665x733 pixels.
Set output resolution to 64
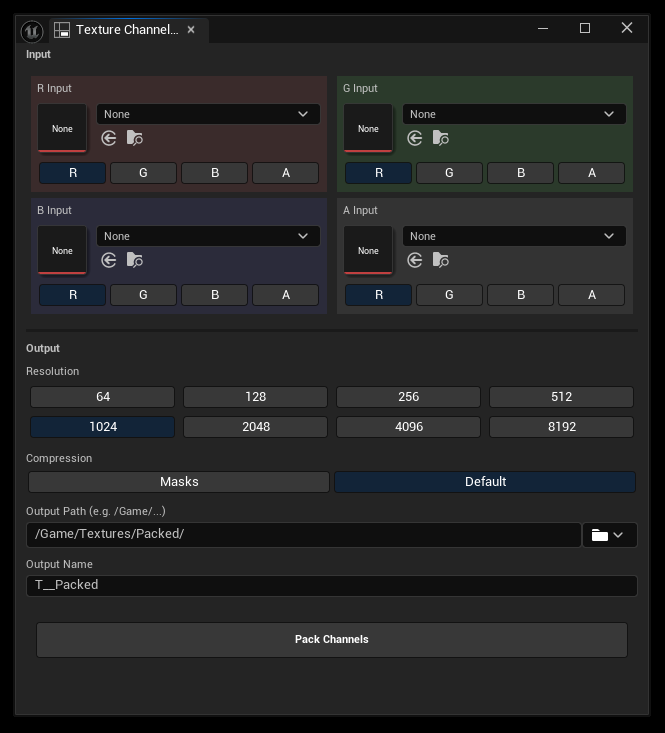103,397
